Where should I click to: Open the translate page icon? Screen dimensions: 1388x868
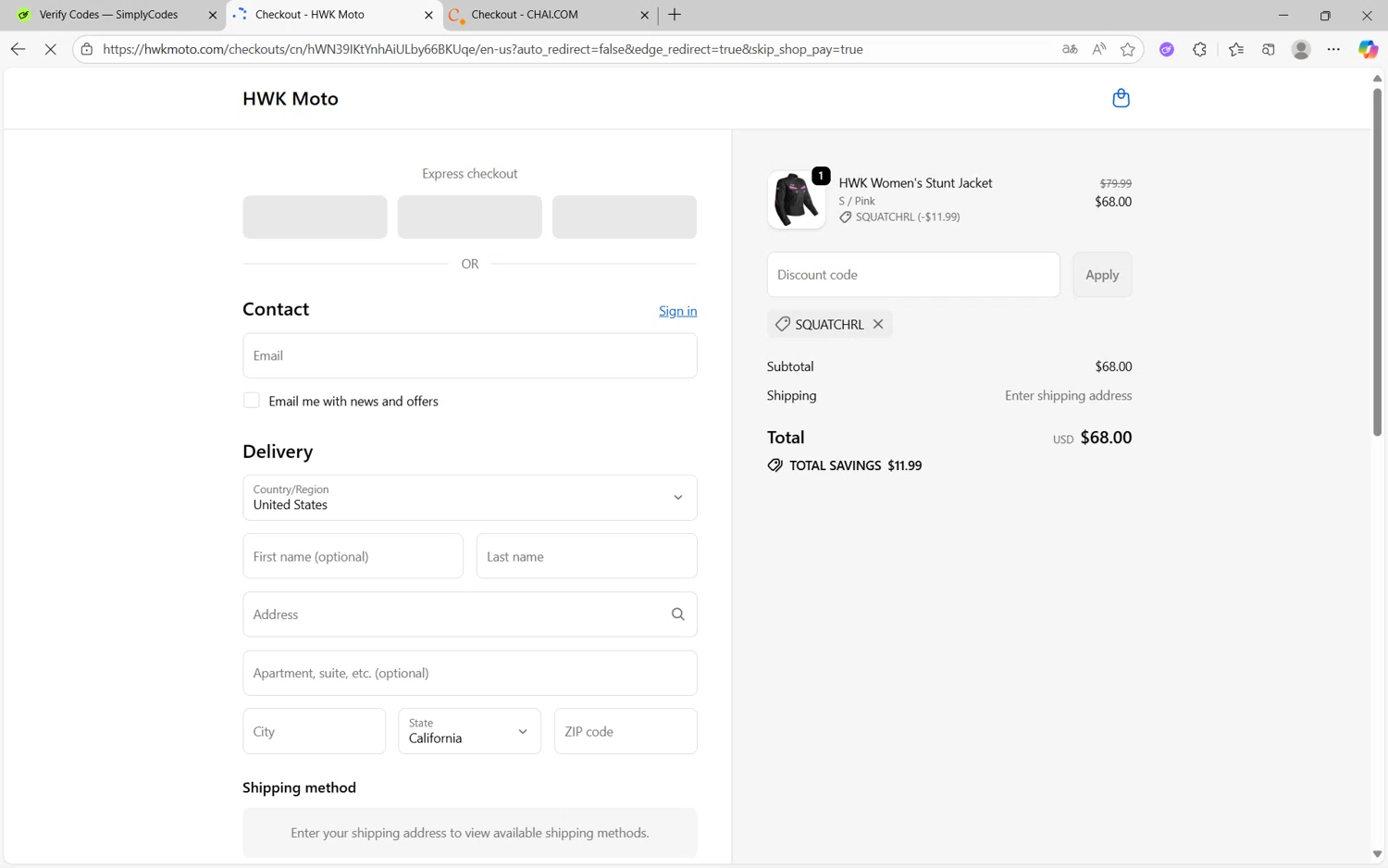1070,49
